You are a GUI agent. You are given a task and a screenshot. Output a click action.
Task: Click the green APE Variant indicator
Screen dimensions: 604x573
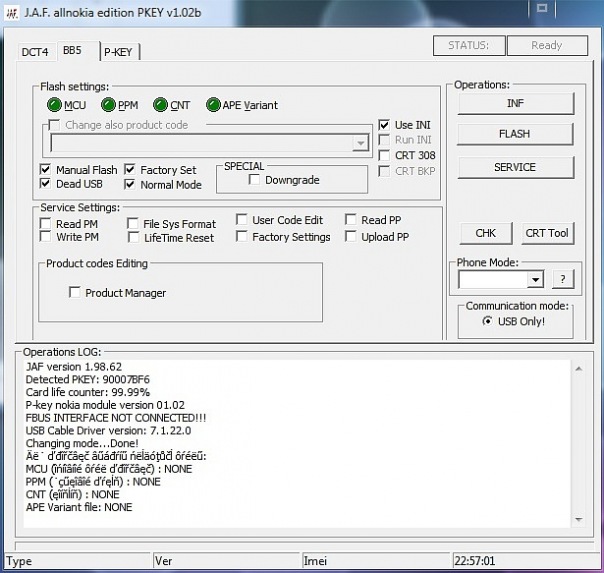pyautogui.click(x=213, y=105)
